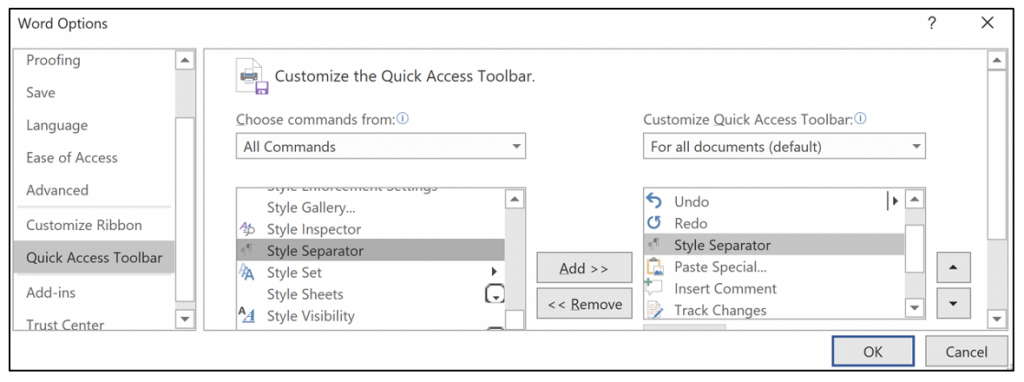Go to the Advanced options category
The width and height of the screenshot is (1024, 382).
coord(57,190)
